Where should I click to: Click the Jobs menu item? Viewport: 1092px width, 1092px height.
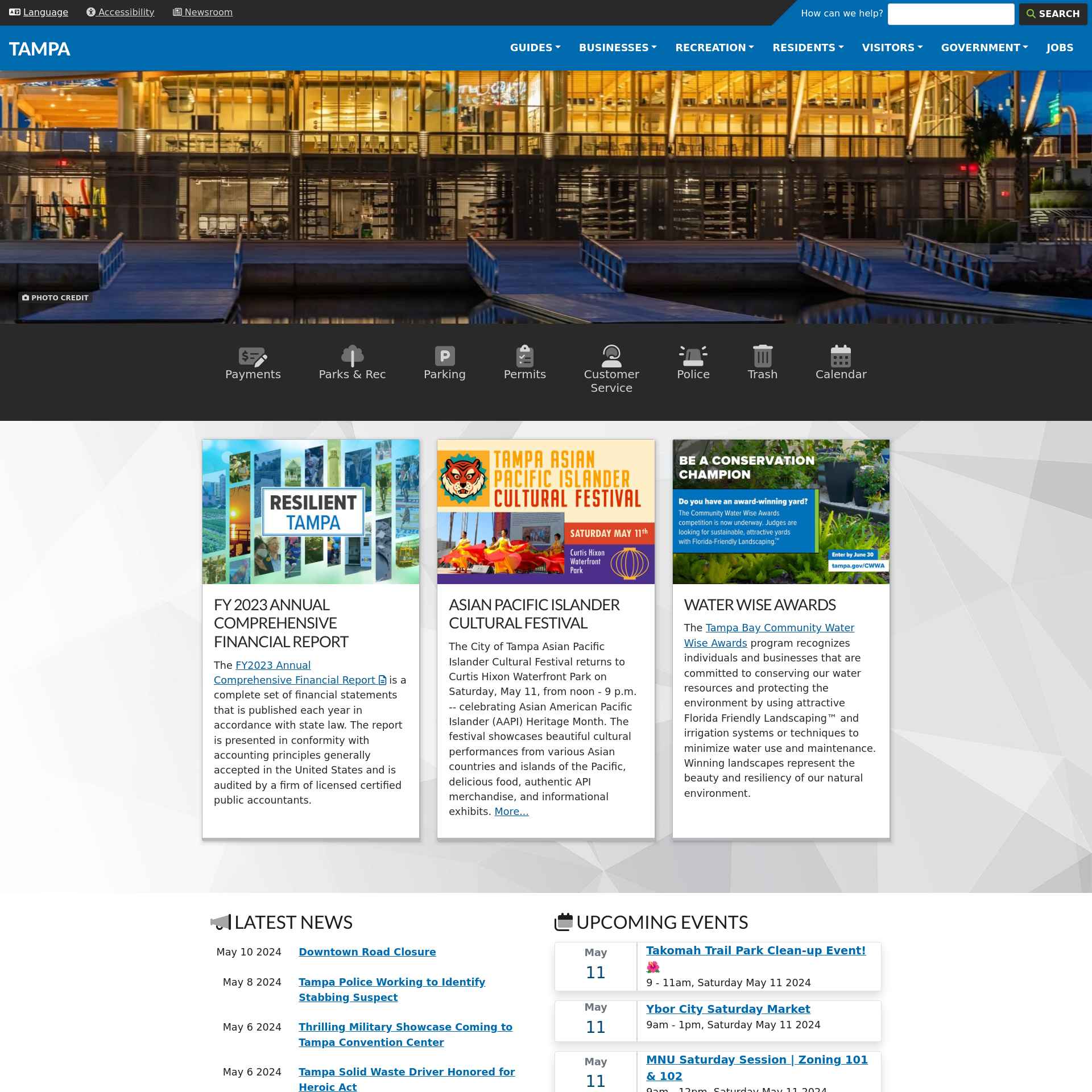tap(1059, 48)
